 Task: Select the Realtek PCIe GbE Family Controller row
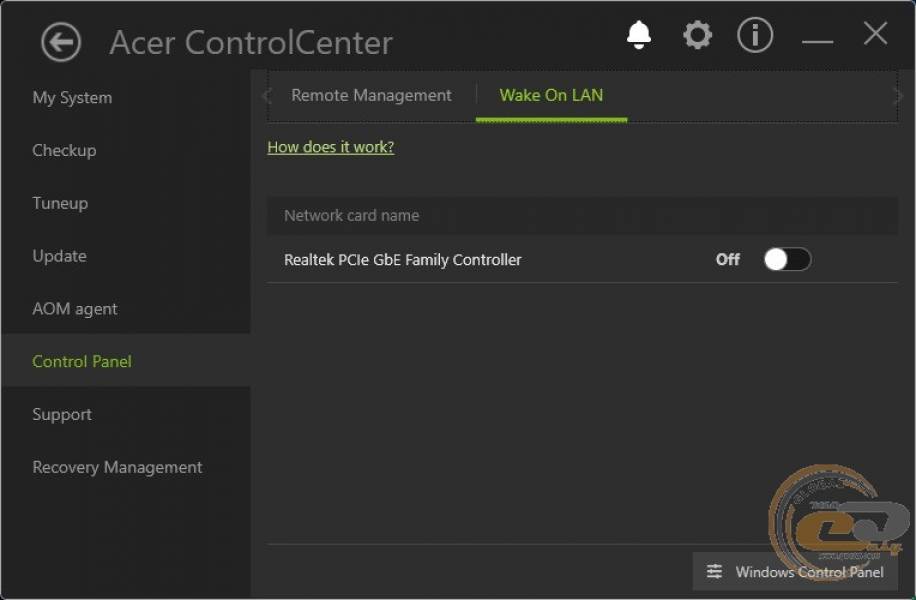(x=582, y=259)
